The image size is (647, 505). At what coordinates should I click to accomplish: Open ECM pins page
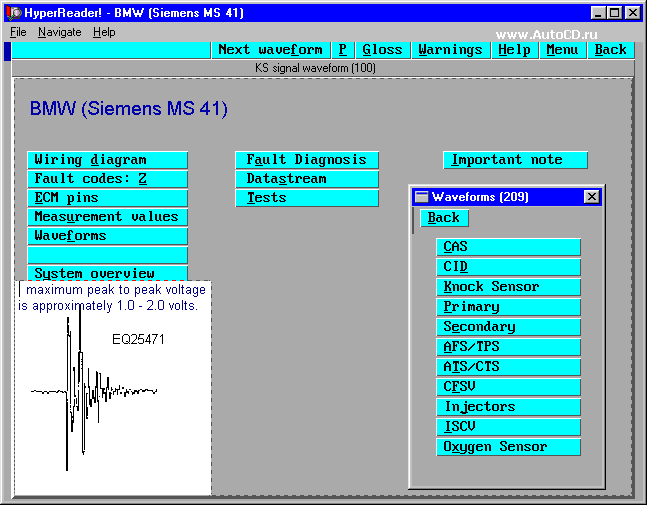[x=108, y=198]
